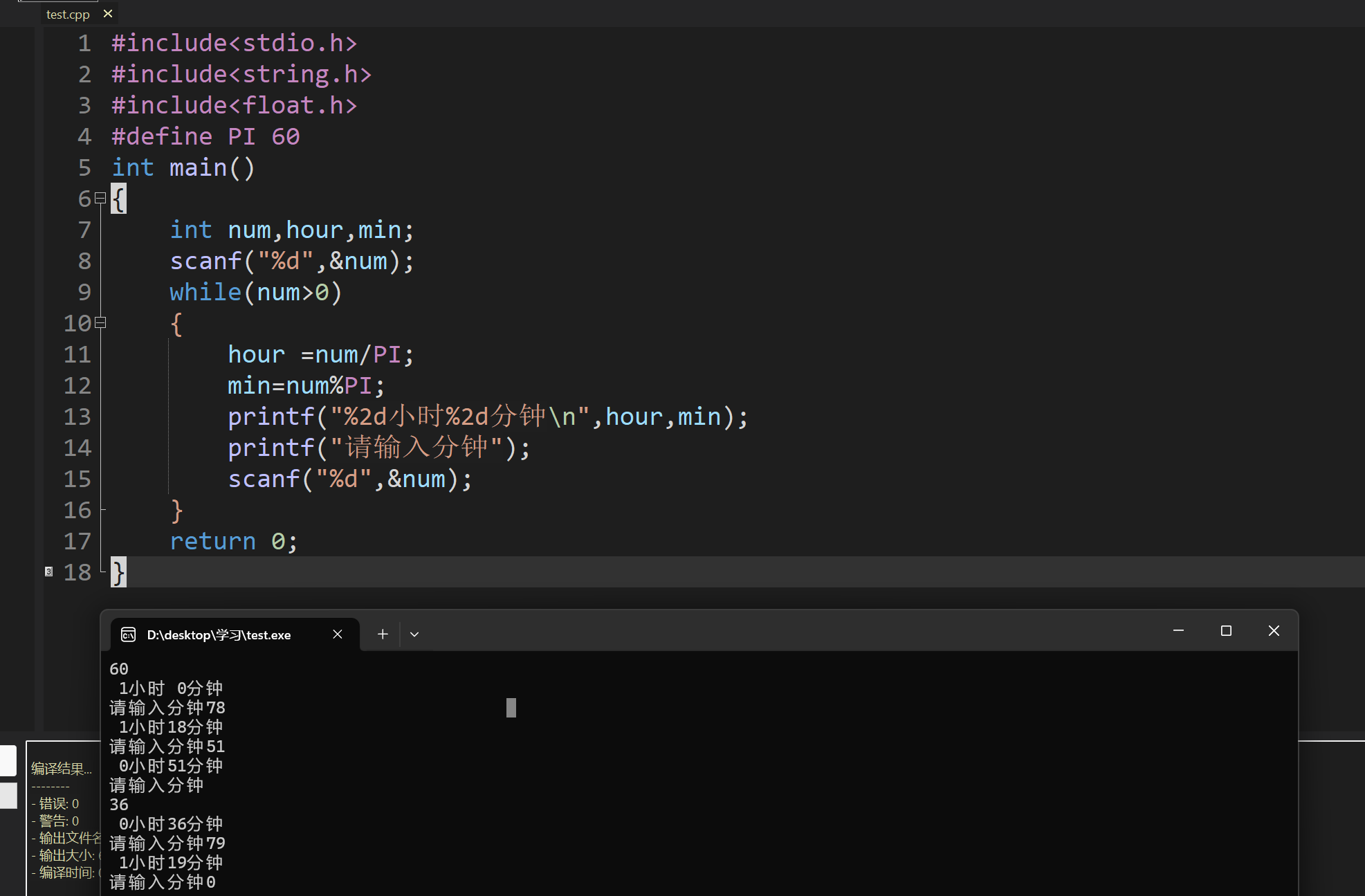The width and height of the screenshot is (1365, 896).
Task: Select the test.cpp file tab
Action: coord(68,14)
